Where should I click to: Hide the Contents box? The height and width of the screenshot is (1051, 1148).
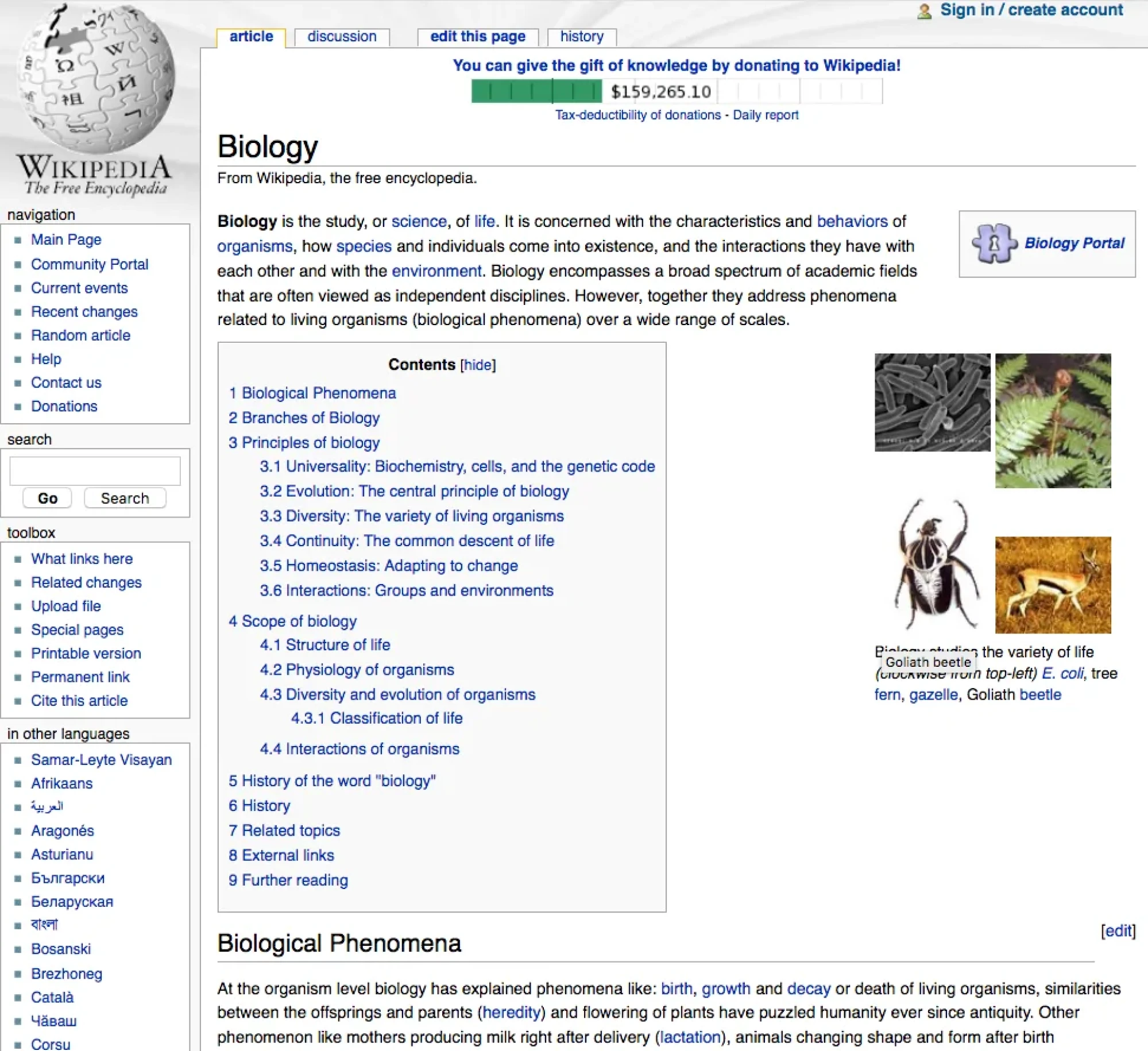point(478,365)
